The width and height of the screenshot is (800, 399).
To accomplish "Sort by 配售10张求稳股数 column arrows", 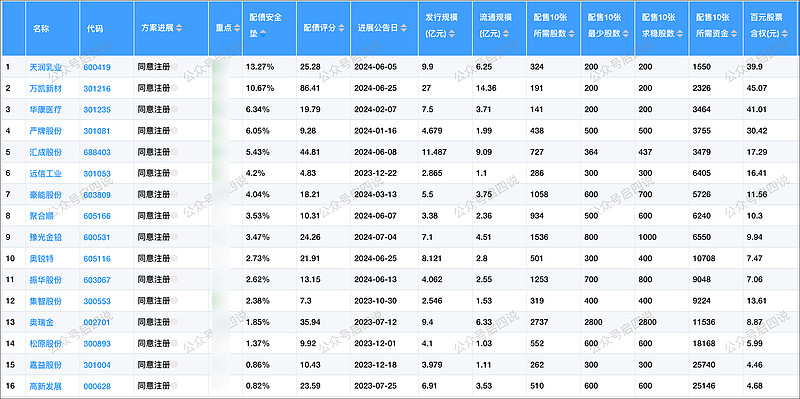I will [x=679, y=34].
